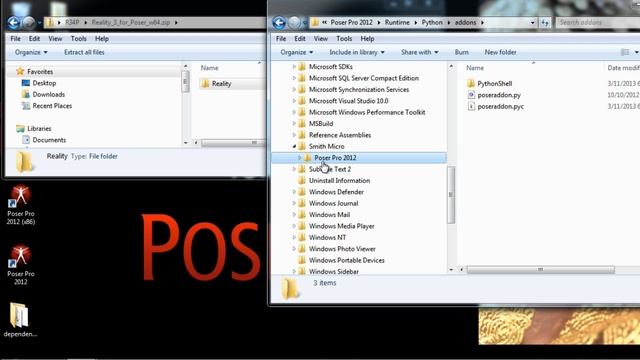The height and width of the screenshot is (360, 640).
Task: Open Poser Pro 2012 (x86) desktop shortcut
Action: (x=20, y=204)
